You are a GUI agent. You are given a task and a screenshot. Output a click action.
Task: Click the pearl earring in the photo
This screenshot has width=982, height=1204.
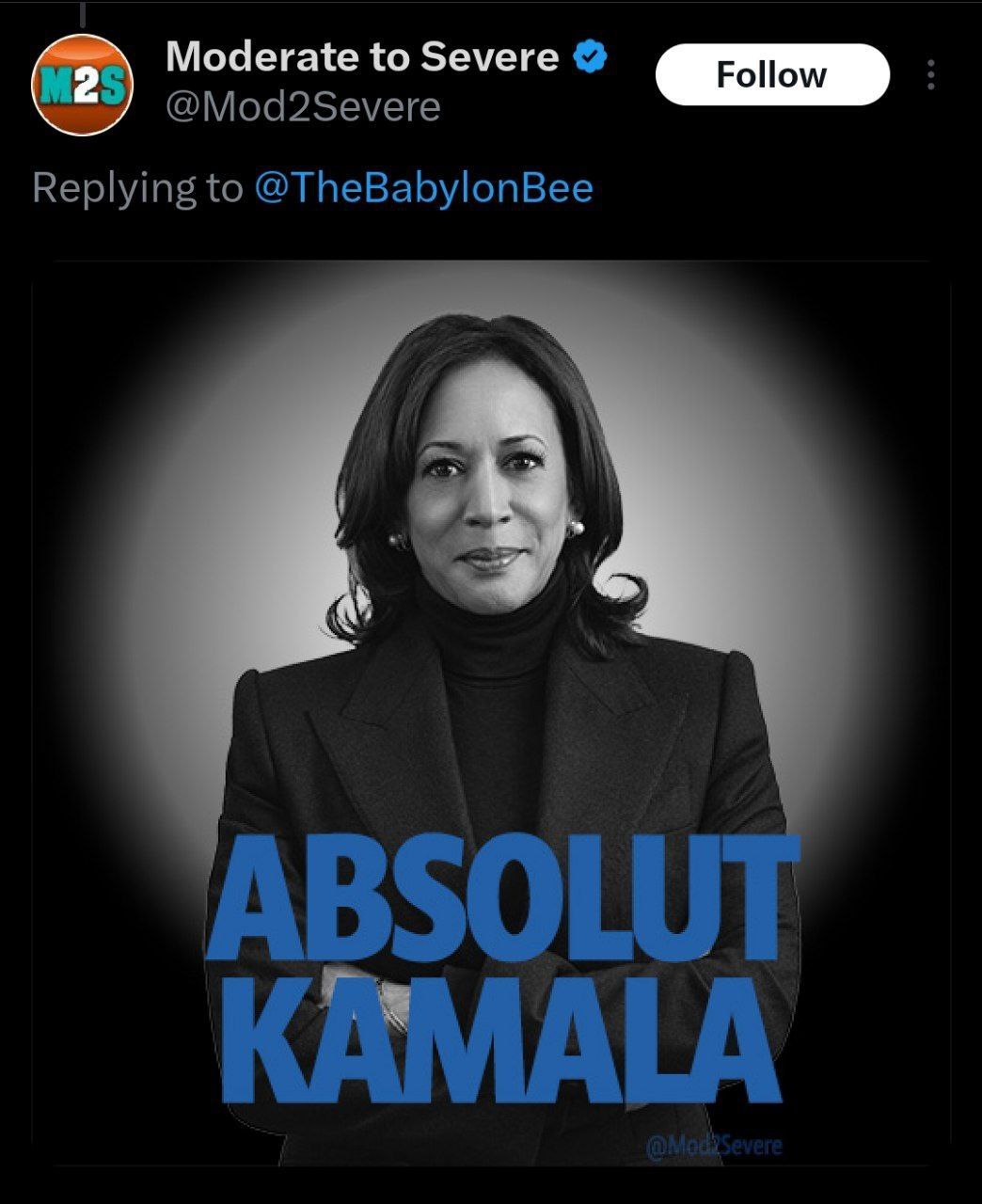coord(576,529)
